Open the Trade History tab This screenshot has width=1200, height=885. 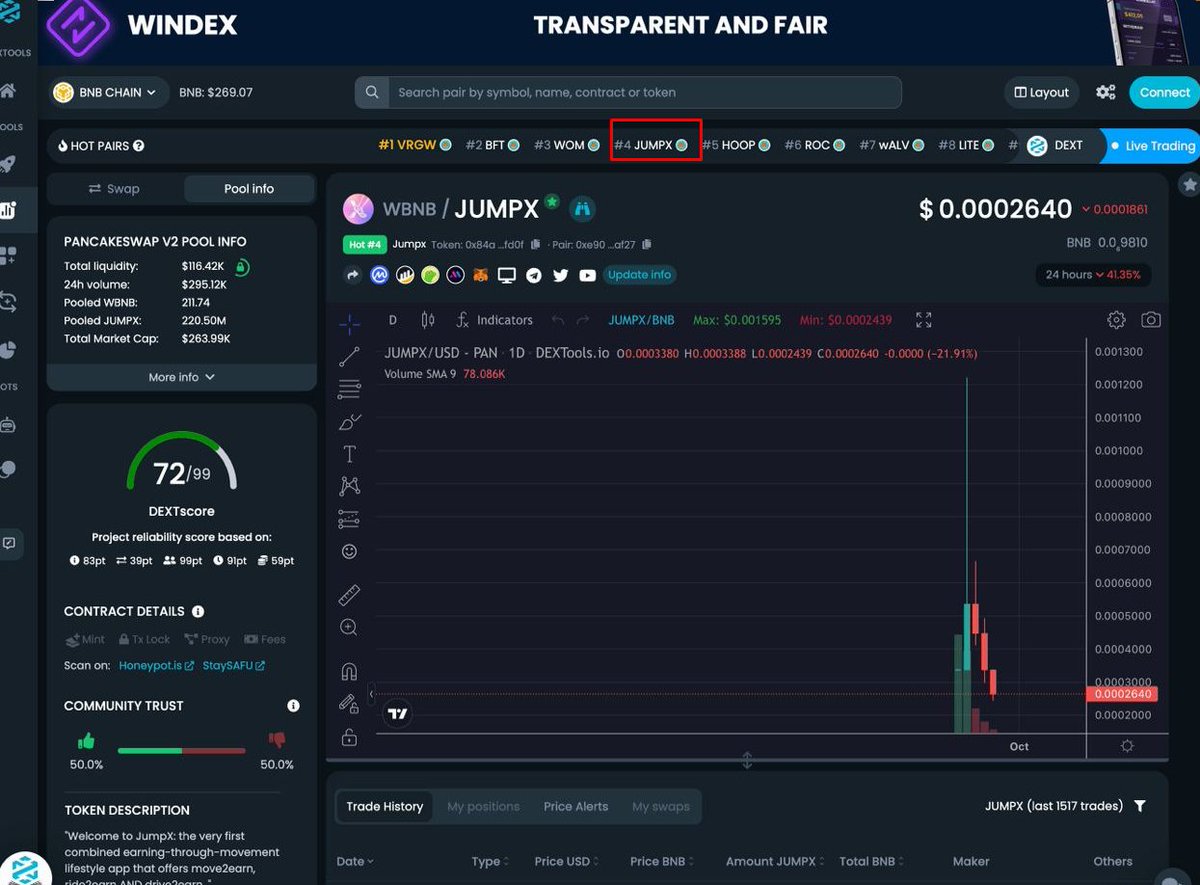click(x=385, y=806)
